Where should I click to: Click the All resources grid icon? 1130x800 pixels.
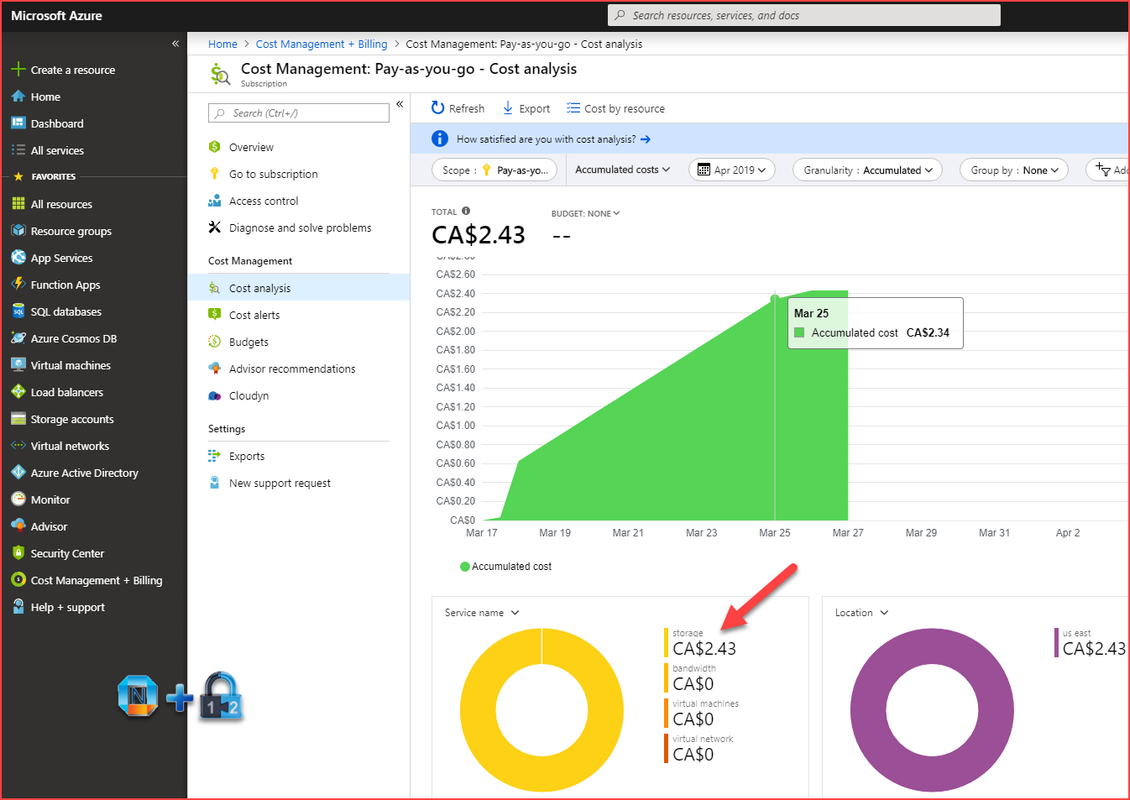point(18,204)
